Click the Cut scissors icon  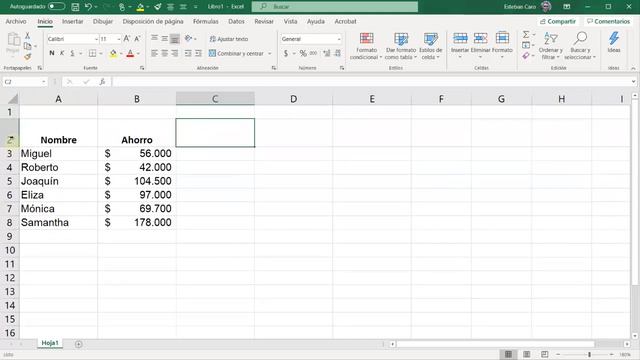click(27, 36)
